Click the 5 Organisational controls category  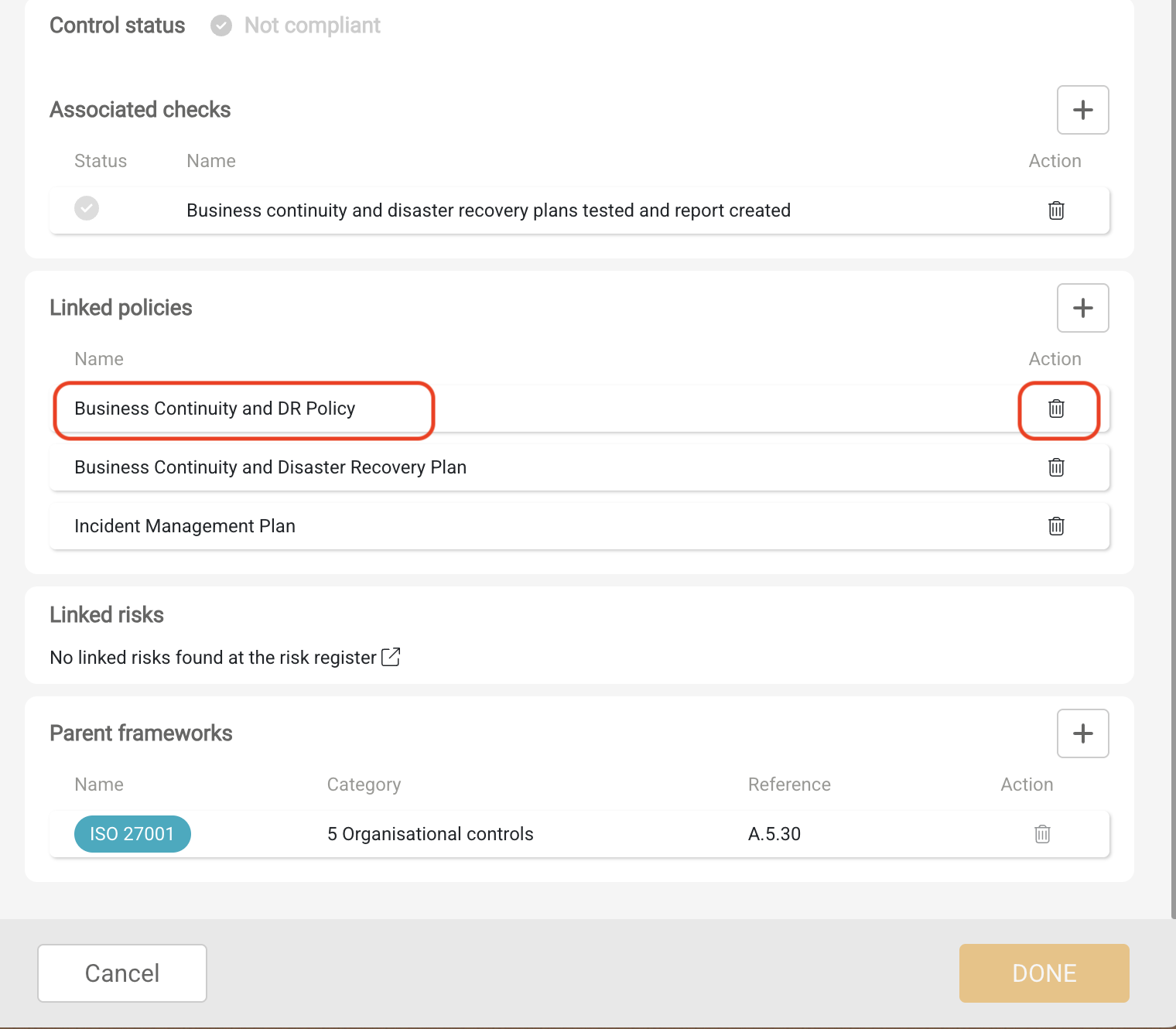coord(430,834)
